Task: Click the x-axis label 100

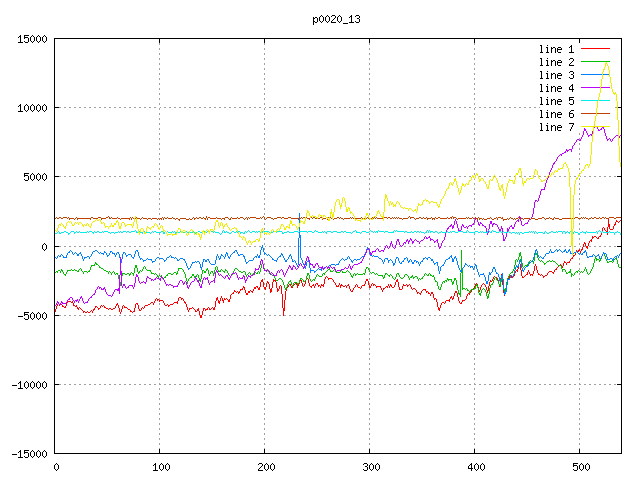Action: [x=161, y=467]
